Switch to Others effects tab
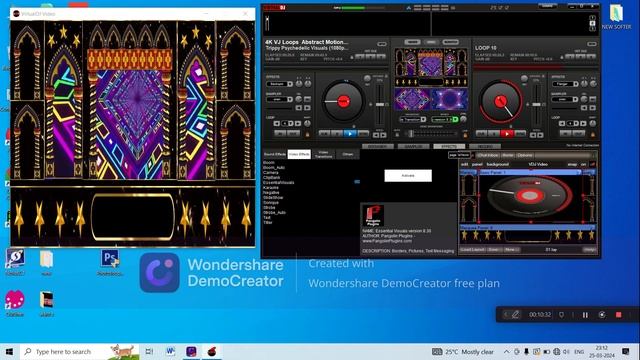 pos(348,154)
